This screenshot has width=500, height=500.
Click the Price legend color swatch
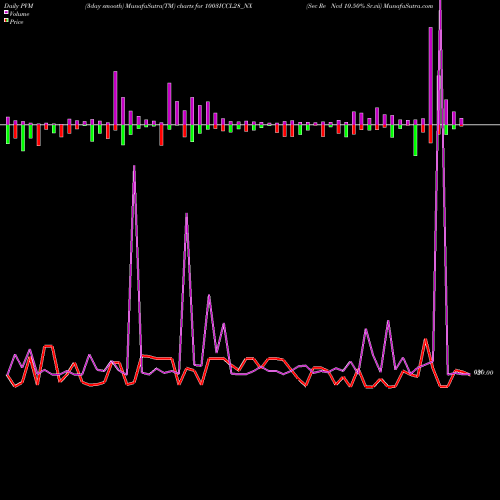[6, 21]
